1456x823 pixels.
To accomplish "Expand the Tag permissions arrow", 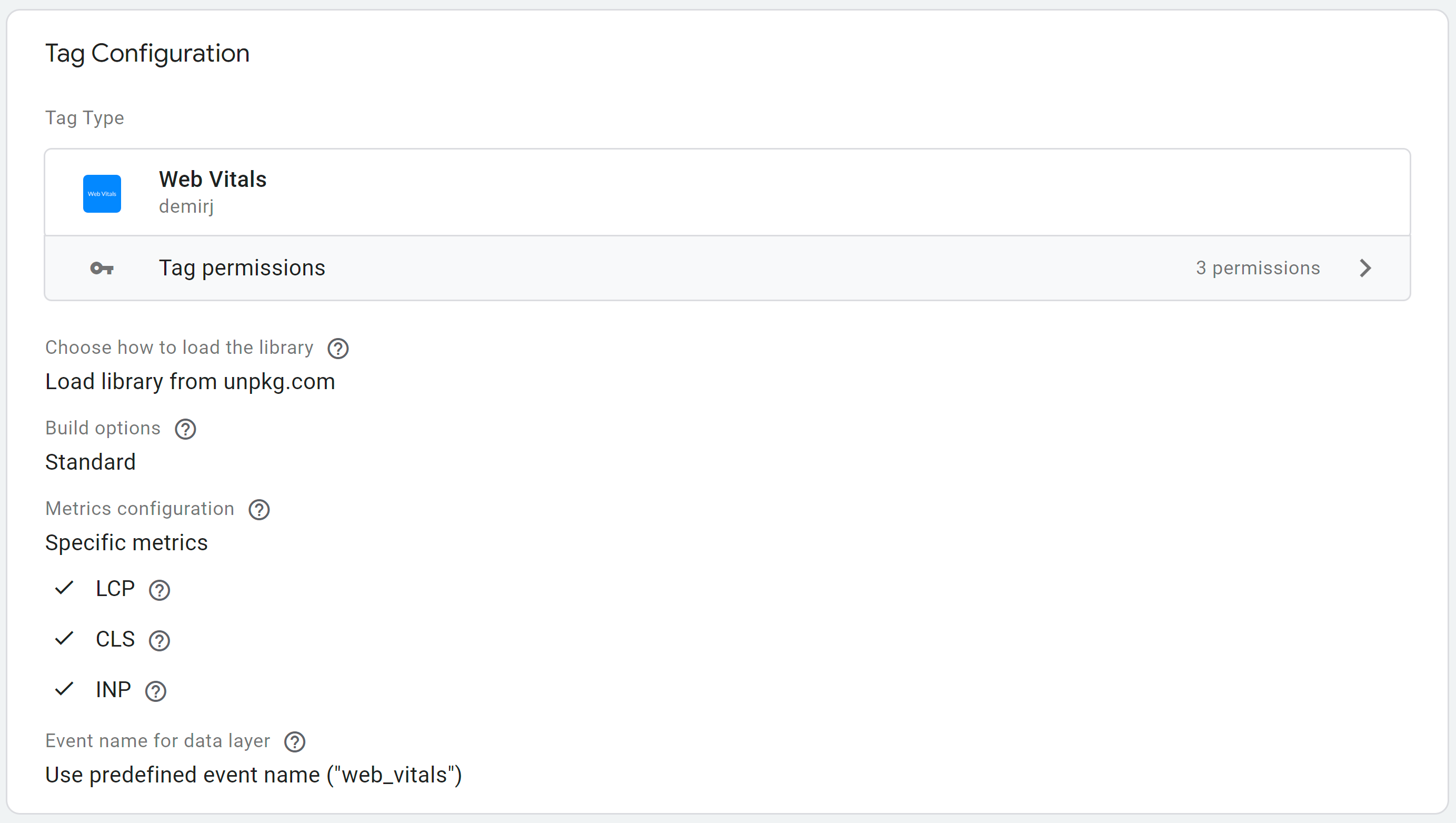I will [x=1366, y=268].
